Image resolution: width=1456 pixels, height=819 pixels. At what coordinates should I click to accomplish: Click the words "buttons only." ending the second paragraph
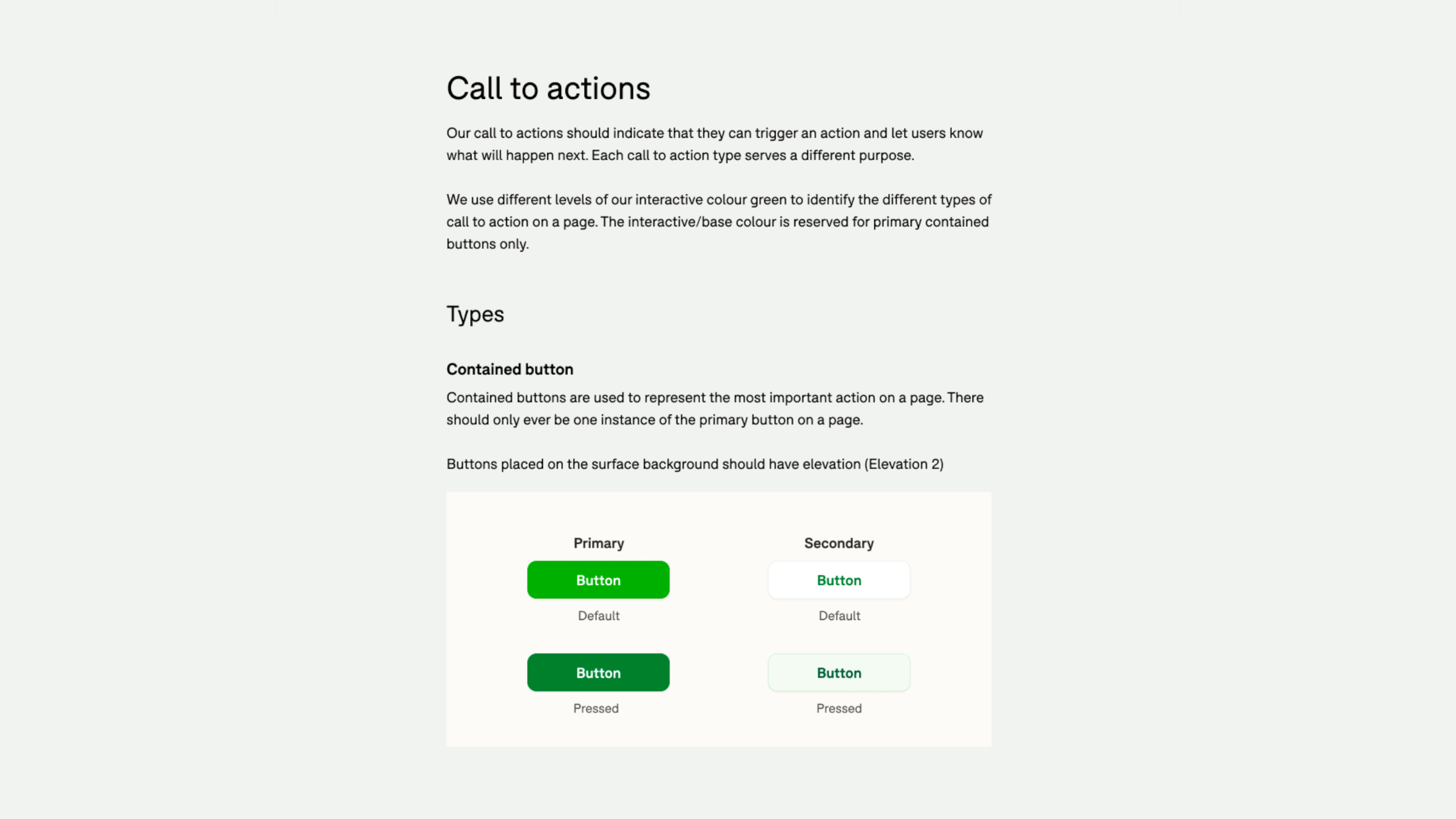pos(487,244)
